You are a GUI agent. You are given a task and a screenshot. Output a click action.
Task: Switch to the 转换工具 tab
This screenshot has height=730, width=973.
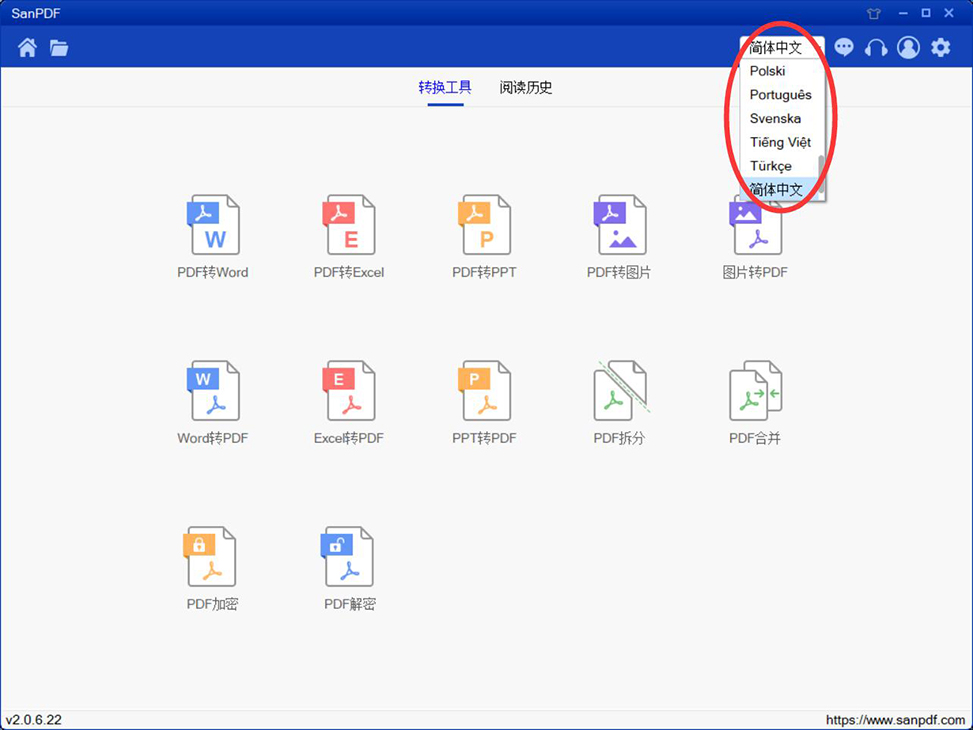point(445,88)
